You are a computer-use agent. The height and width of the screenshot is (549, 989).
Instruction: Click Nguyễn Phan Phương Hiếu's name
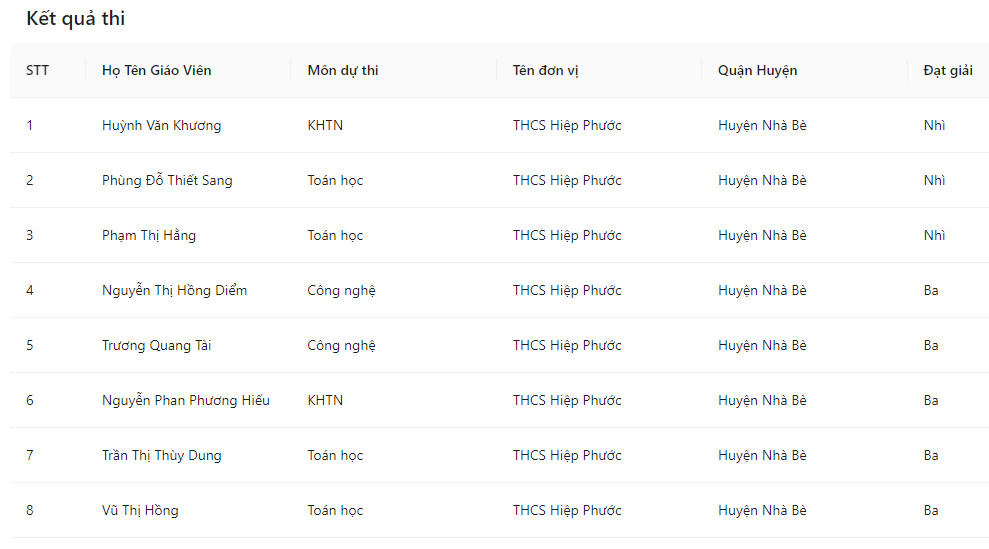(186, 400)
